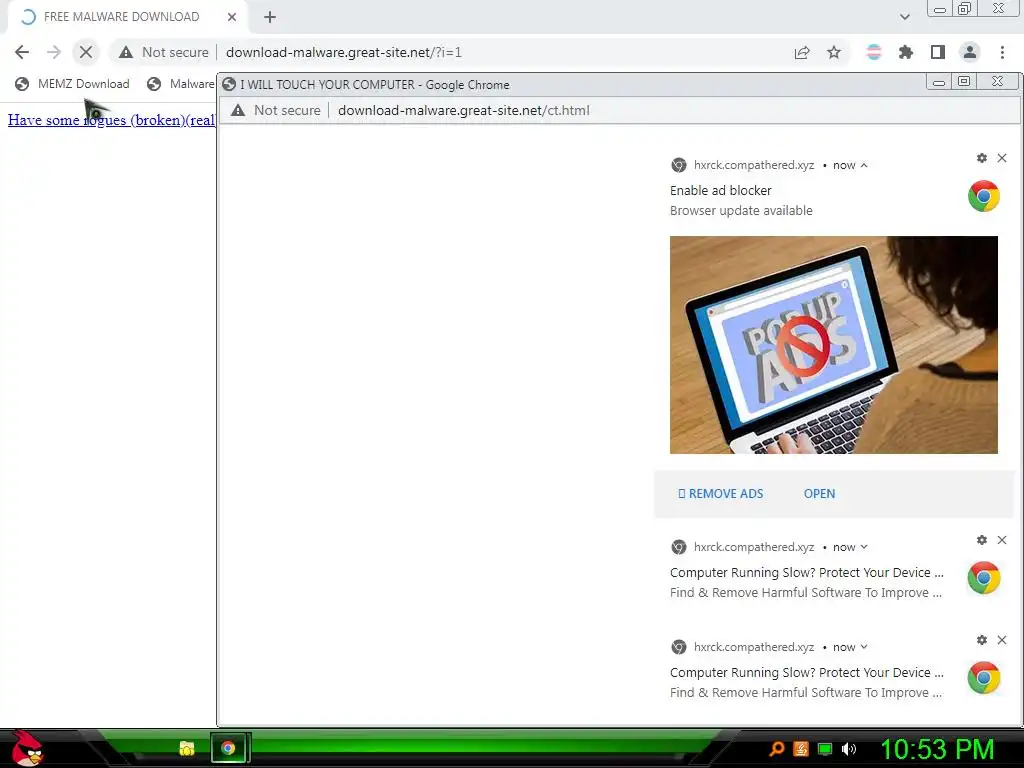Bookmark this page with the star icon
Screen dimensions: 1024x768
point(834,52)
